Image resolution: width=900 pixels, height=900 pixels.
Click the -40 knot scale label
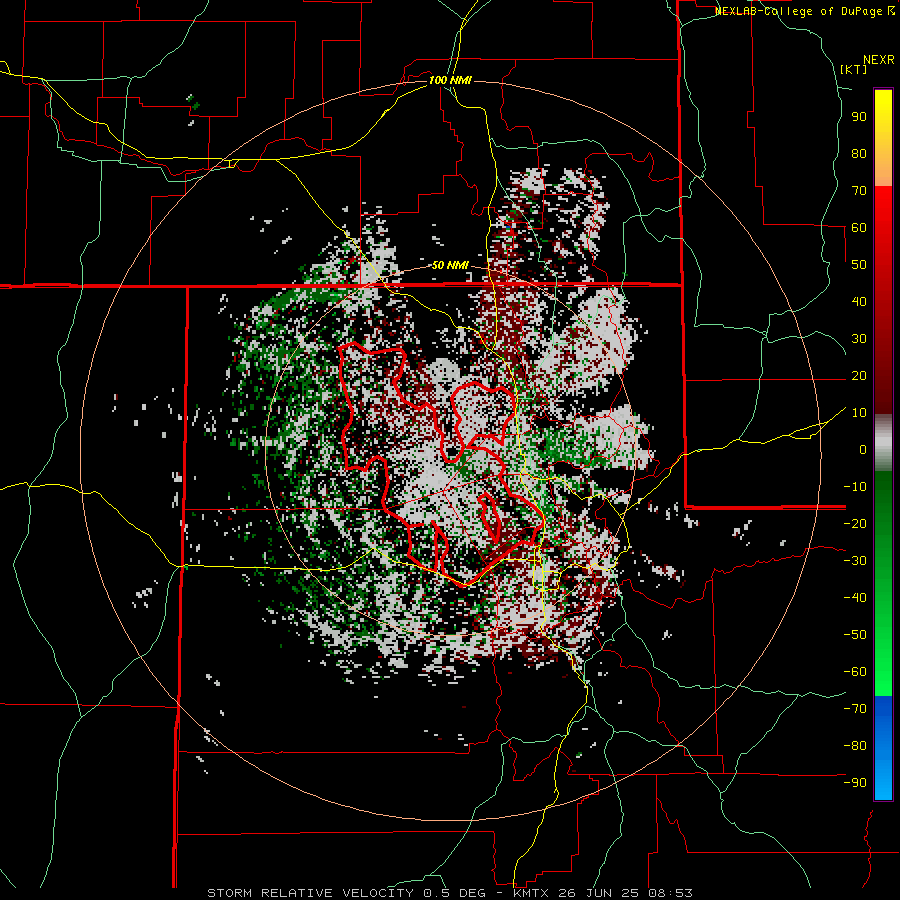855,598
